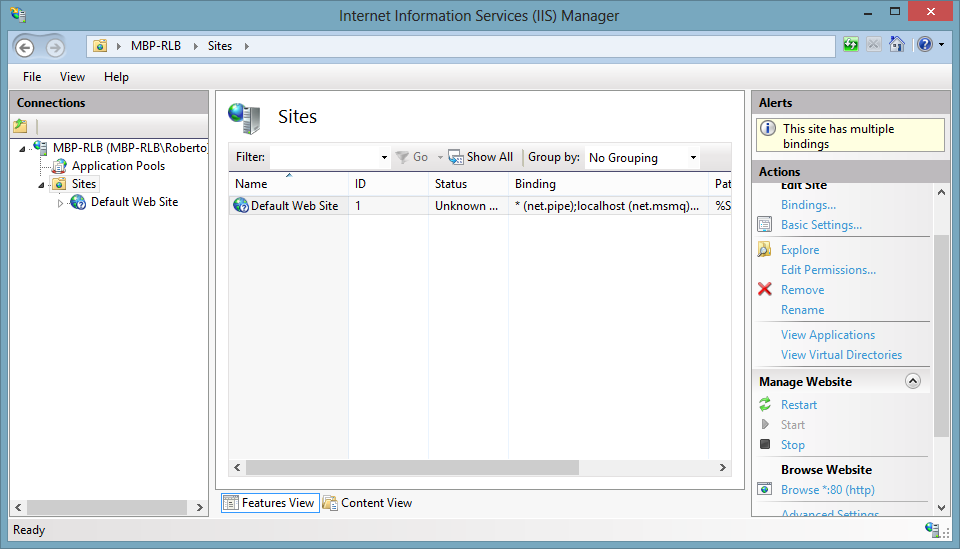Click the Home icon in the toolbar
Image resolution: width=960 pixels, height=549 pixels.
coord(897,45)
